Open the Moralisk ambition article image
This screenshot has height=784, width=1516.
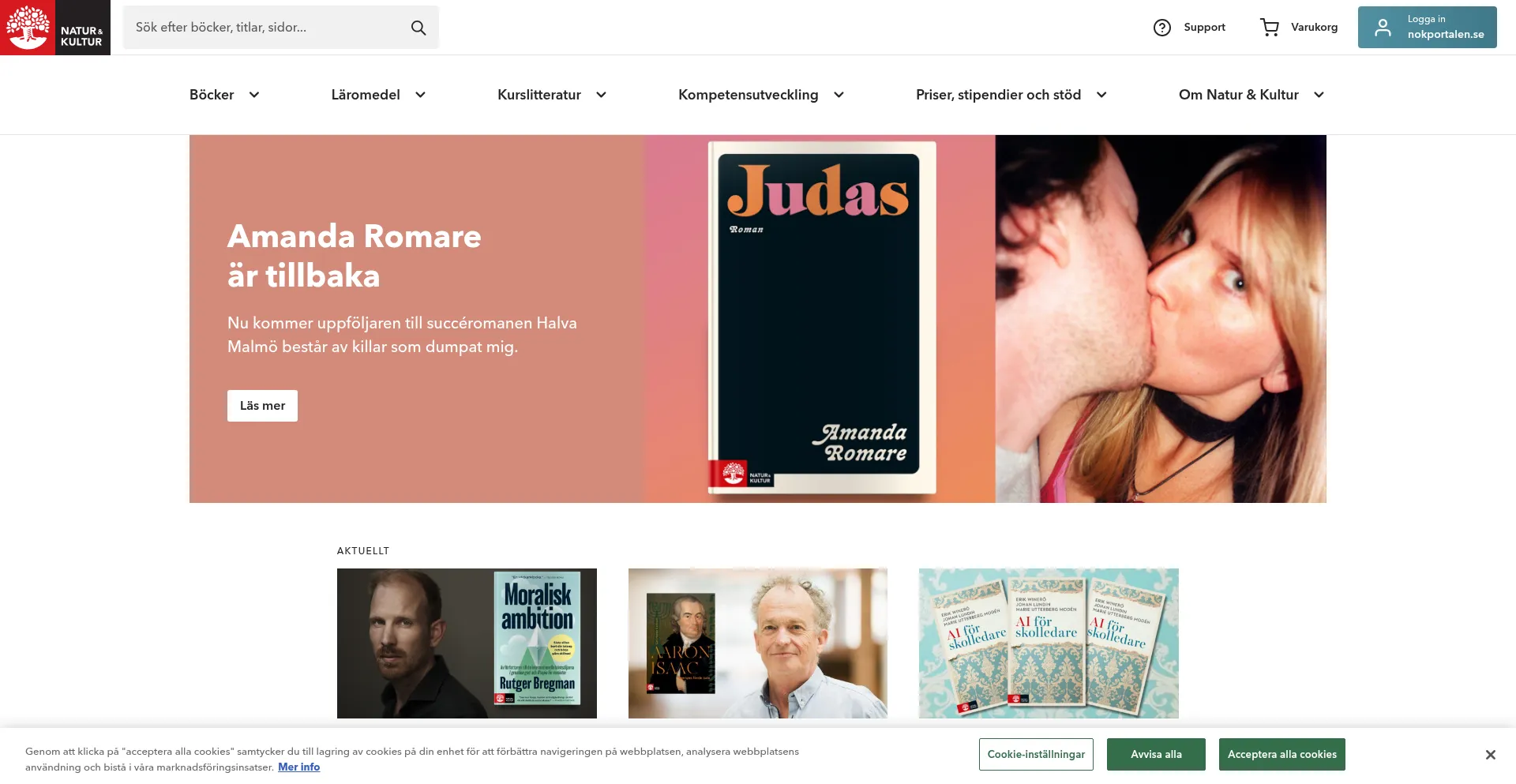[x=467, y=643]
